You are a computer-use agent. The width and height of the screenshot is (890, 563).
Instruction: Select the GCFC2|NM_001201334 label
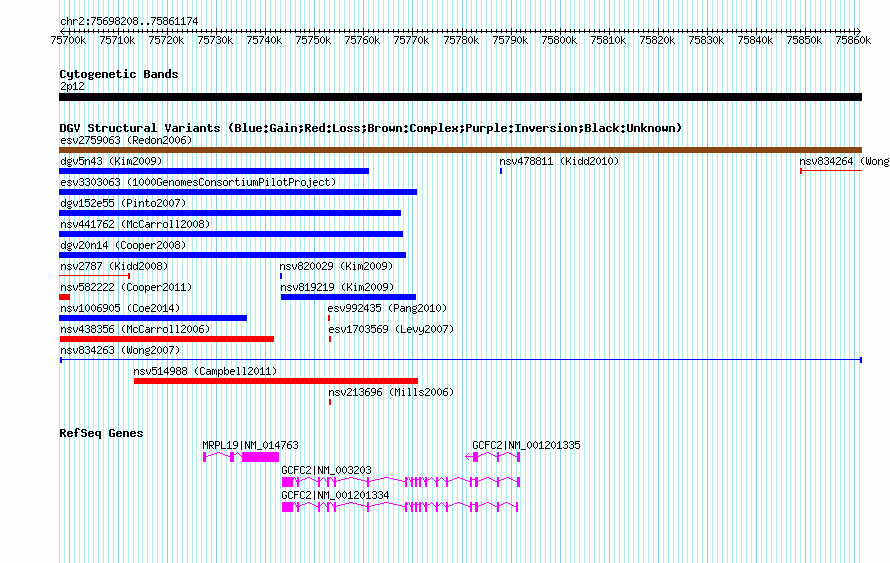coord(335,495)
